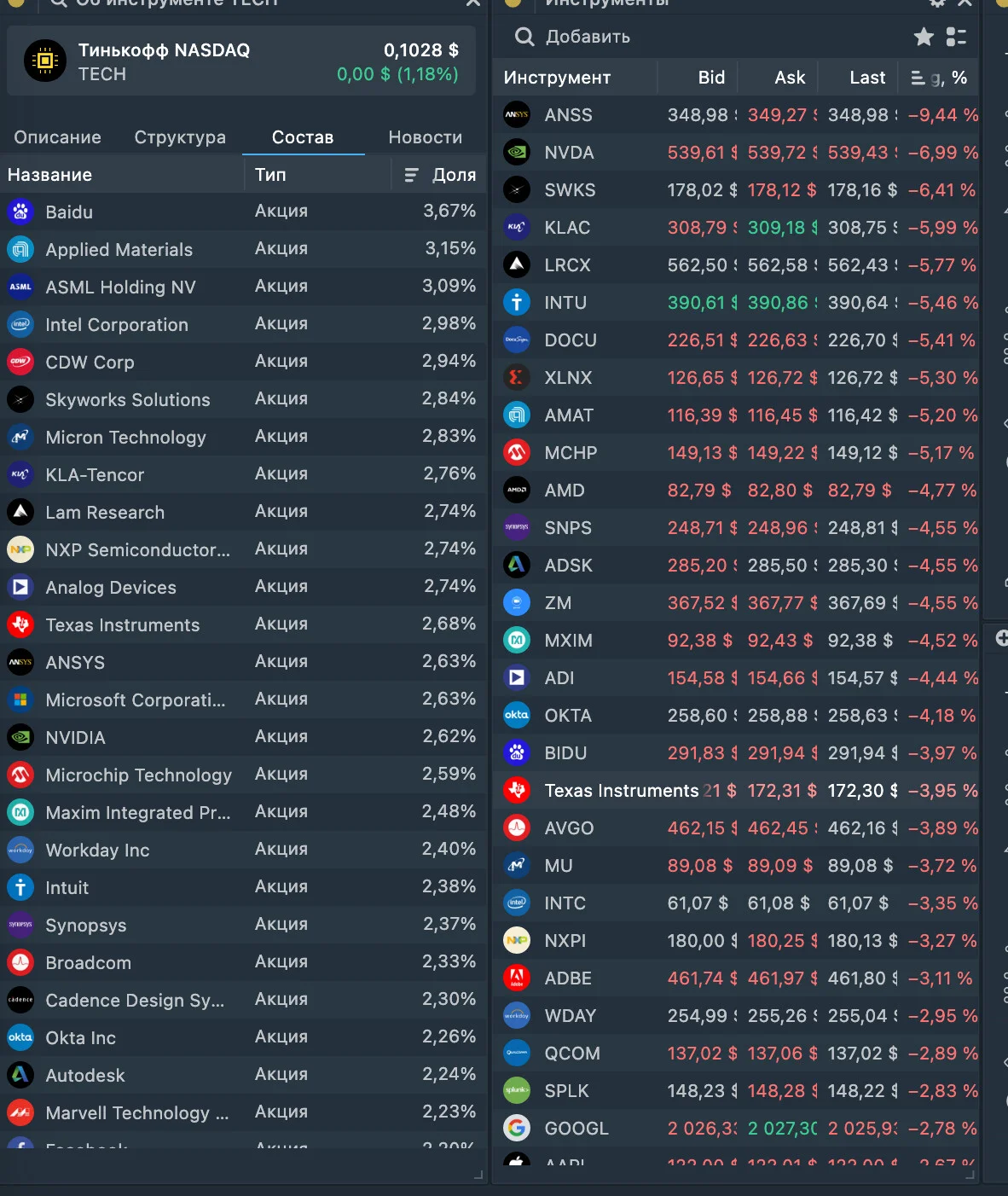Viewport: 1008px width, 1196px height.
Task: Toggle the list view mode icon
Action: (957, 37)
